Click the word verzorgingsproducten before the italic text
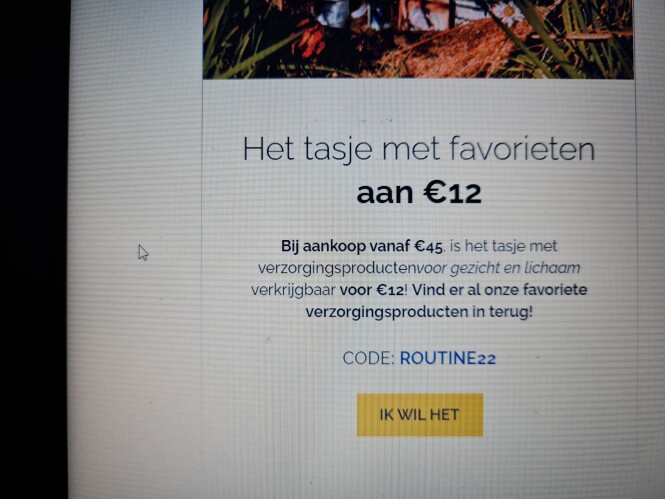The height and width of the screenshot is (499, 665). pyautogui.click(x=337, y=268)
